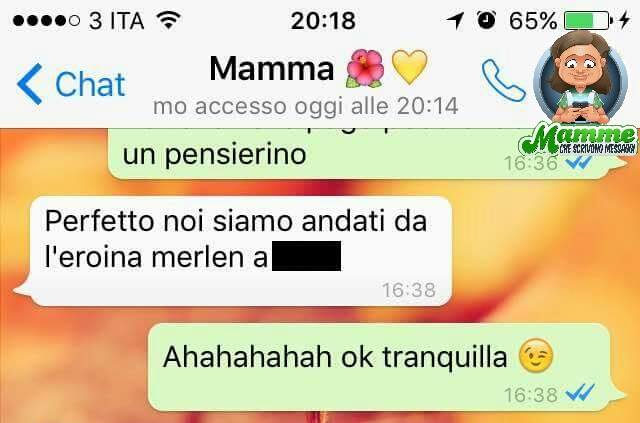
Task: Tap the battery icon in status bar
Action: pyautogui.click(x=588, y=20)
